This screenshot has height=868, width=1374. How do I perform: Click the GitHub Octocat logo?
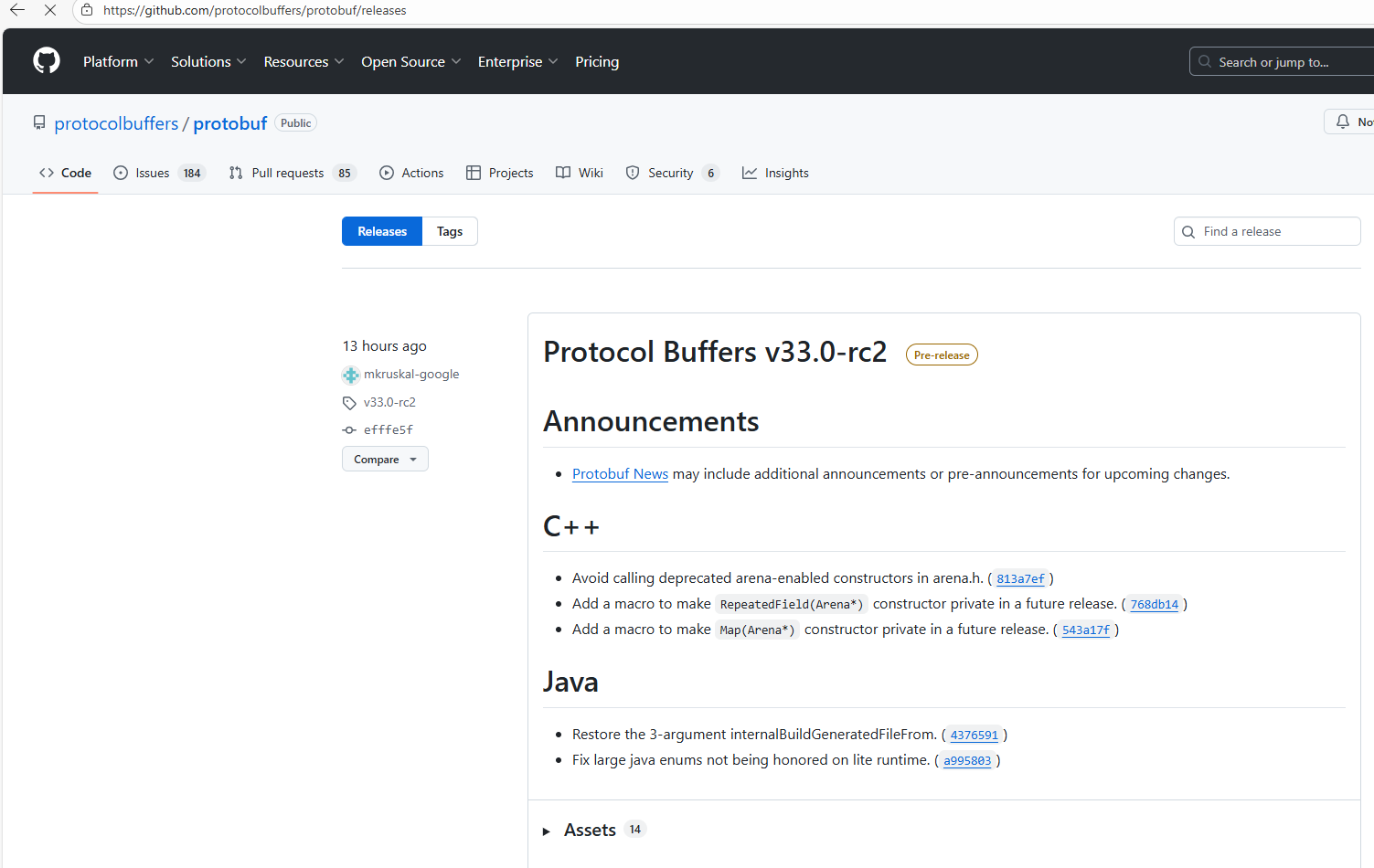(47, 61)
